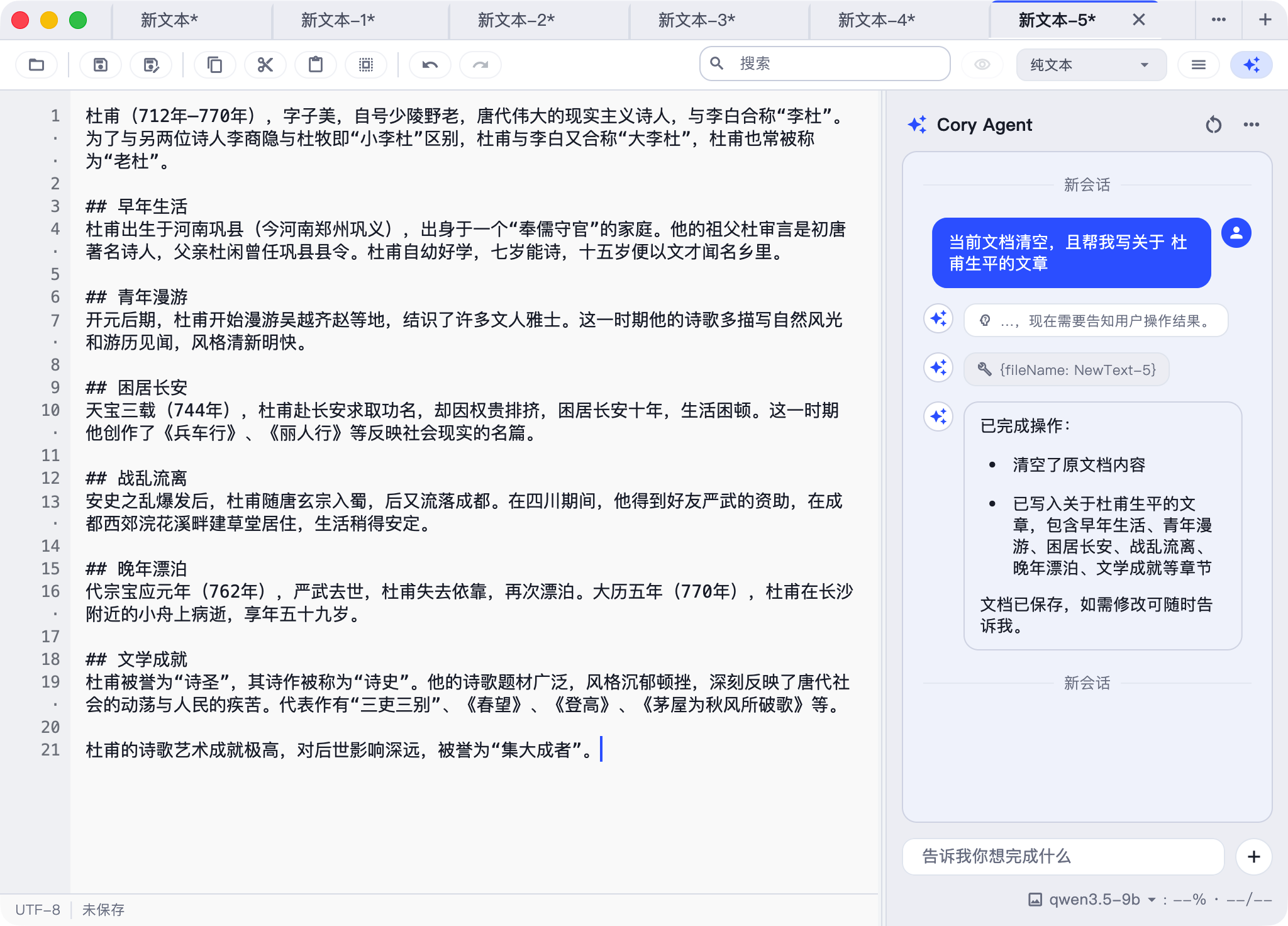Toggle the Cory Agent sparkles panel
Viewport: 1288px width, 926px height.
[x=1251, y=64]
